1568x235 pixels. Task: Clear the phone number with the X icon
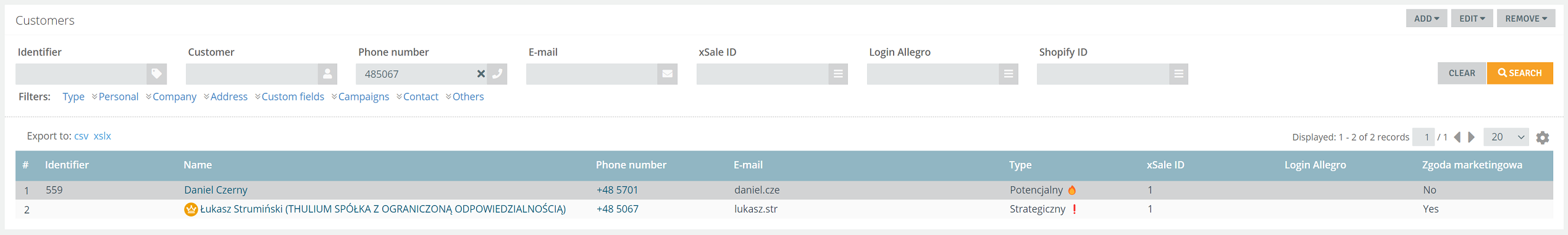pyautogui.click(x=481, y=74)
